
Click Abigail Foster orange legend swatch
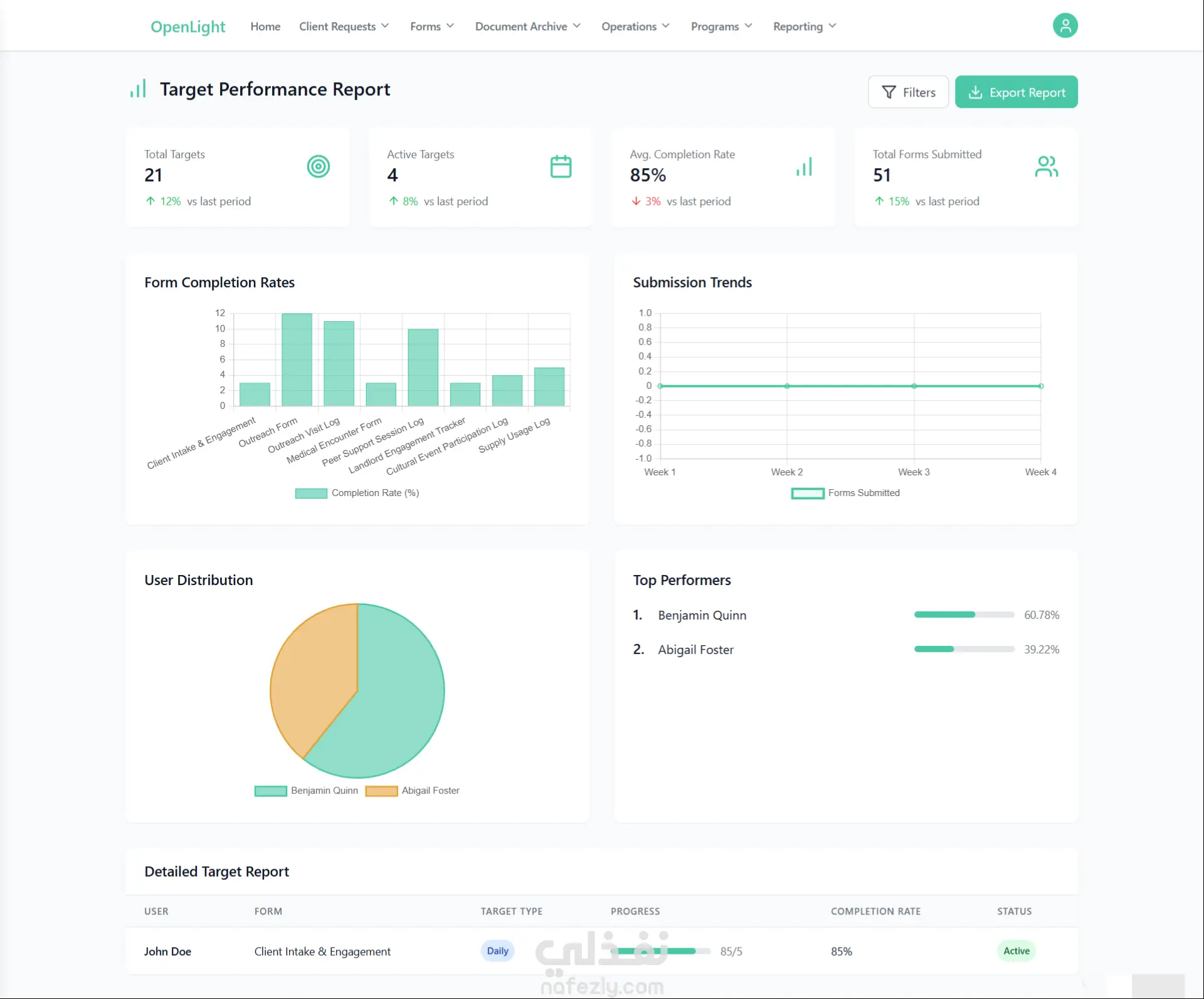(381, 791)
